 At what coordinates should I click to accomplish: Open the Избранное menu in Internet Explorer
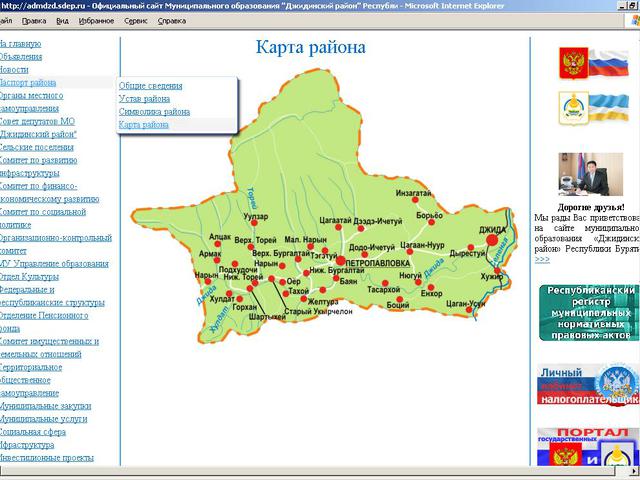pyautogui.click(x=95, y=20)
